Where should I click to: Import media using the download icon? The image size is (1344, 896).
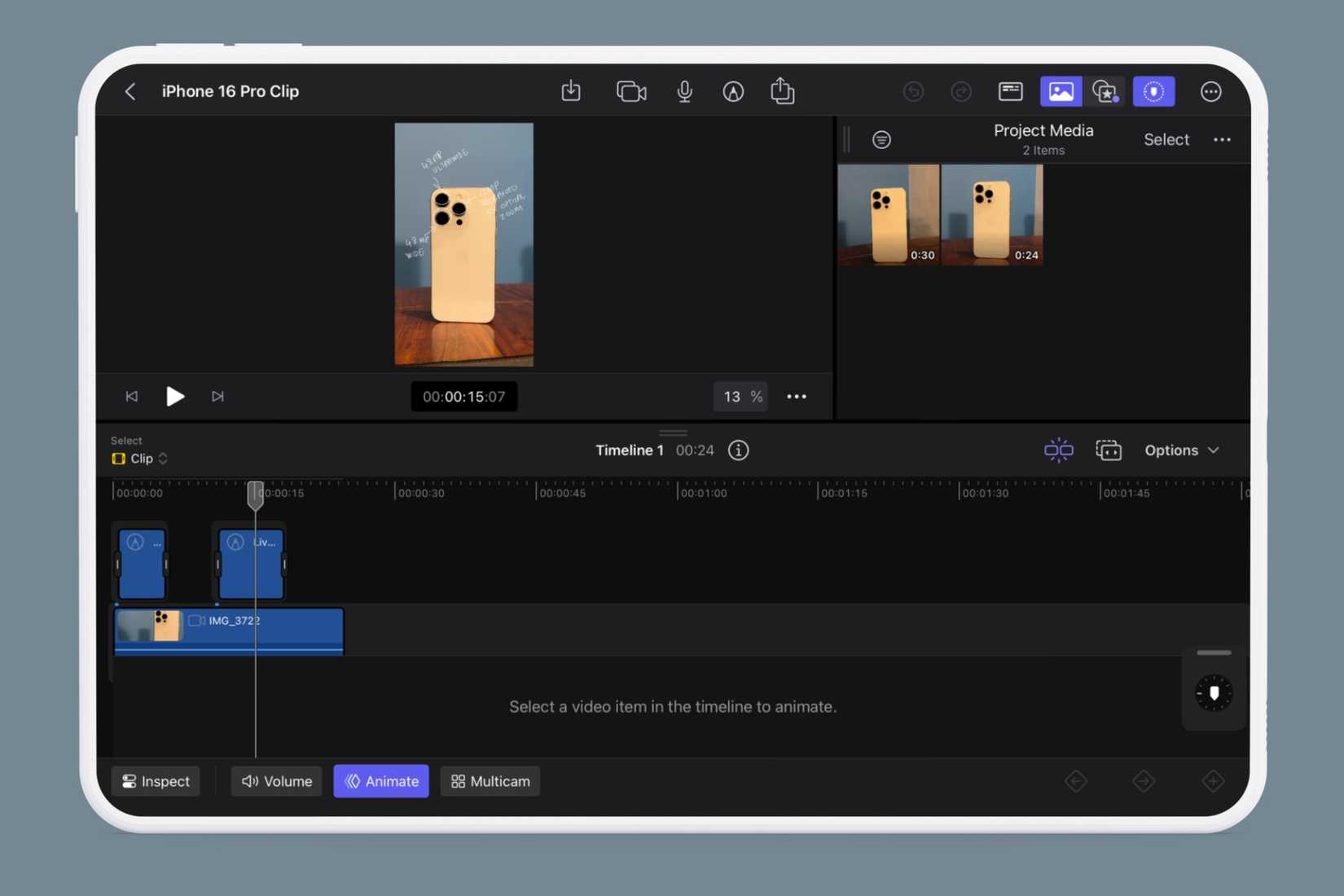click(570, 91)
